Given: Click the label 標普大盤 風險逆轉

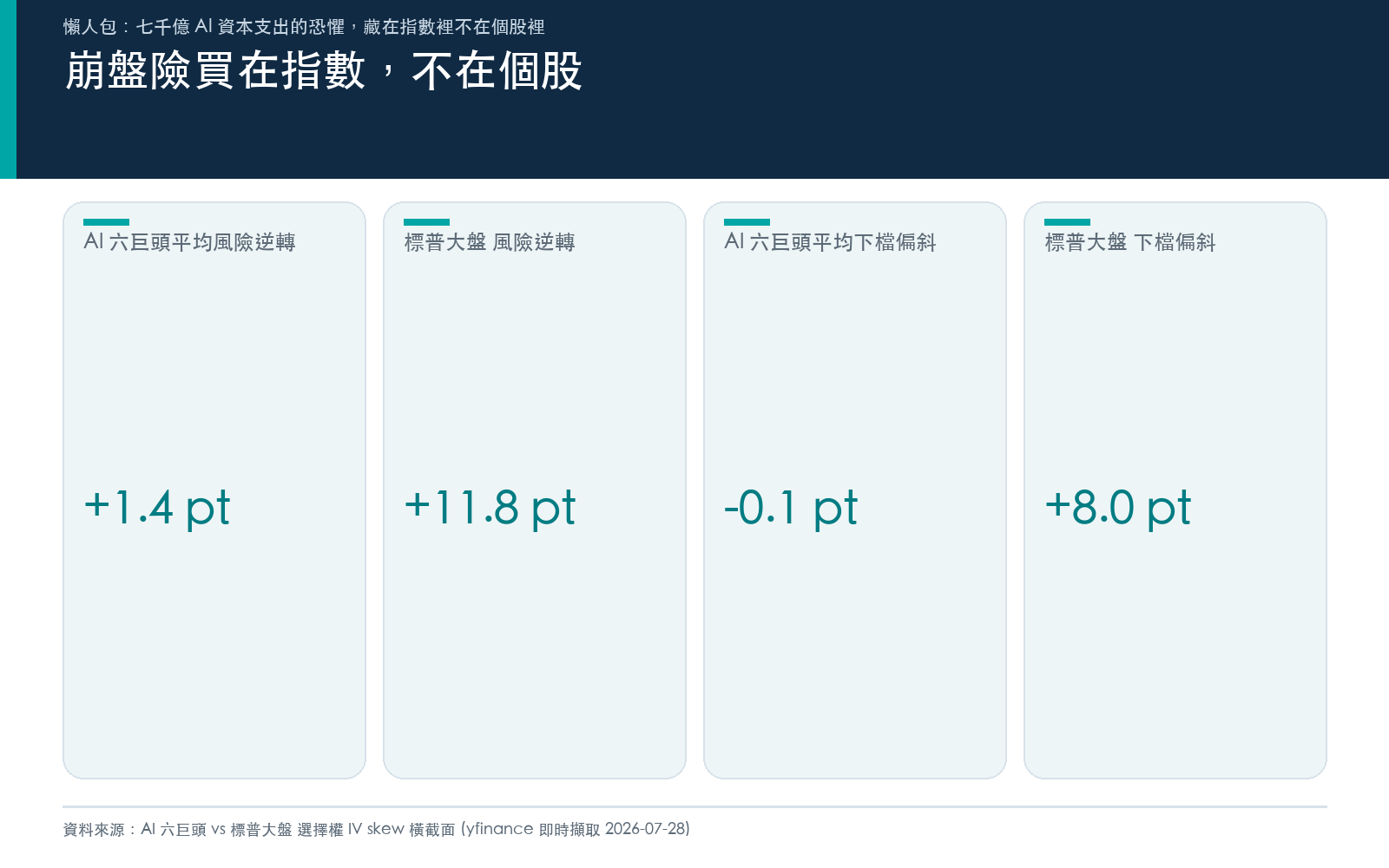Looking at the screenshot, I should click(490, 242).
